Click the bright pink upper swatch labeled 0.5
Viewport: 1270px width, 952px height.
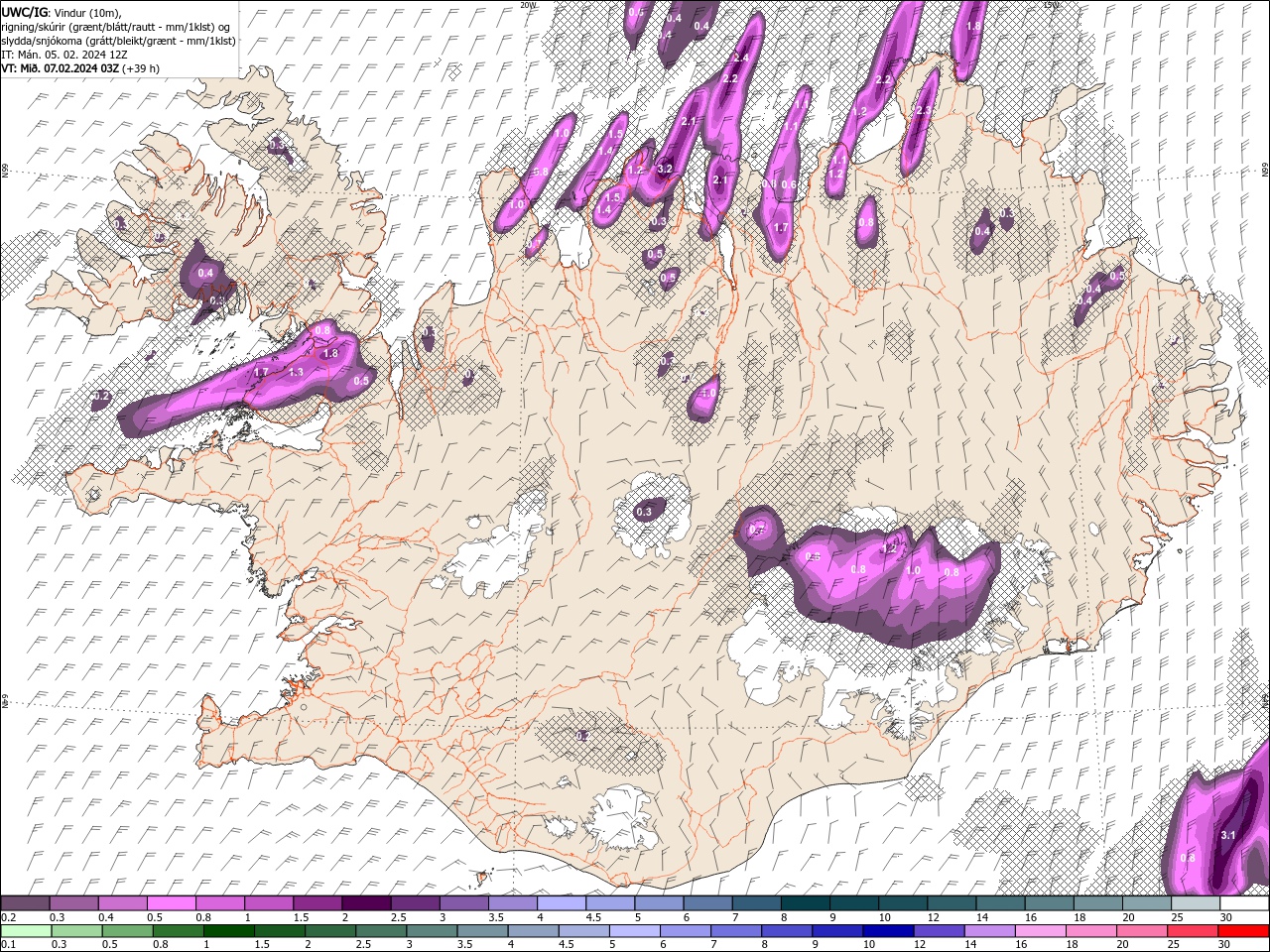171,903
